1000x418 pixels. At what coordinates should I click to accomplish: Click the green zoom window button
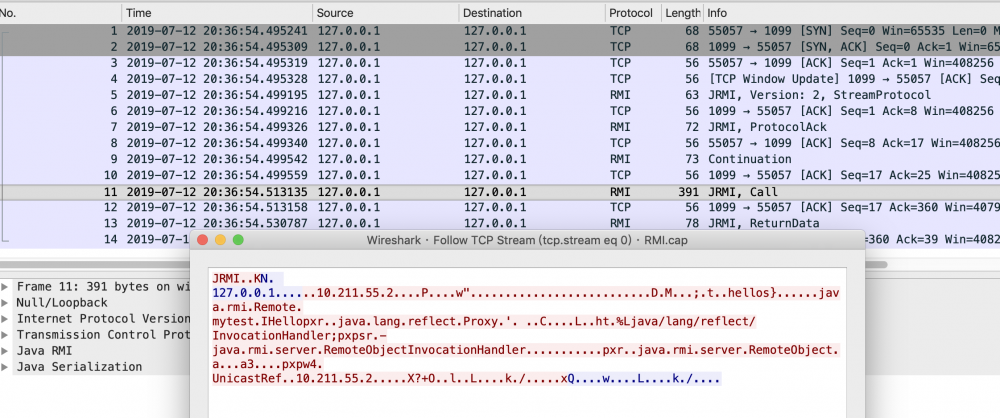[x=238, y=241]
